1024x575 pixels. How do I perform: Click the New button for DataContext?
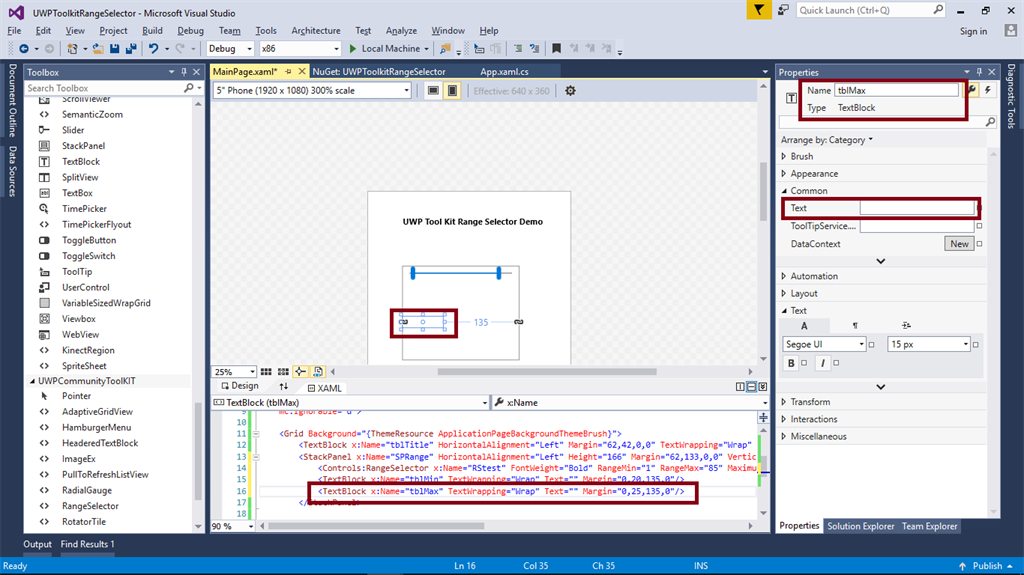pos(958,244)
